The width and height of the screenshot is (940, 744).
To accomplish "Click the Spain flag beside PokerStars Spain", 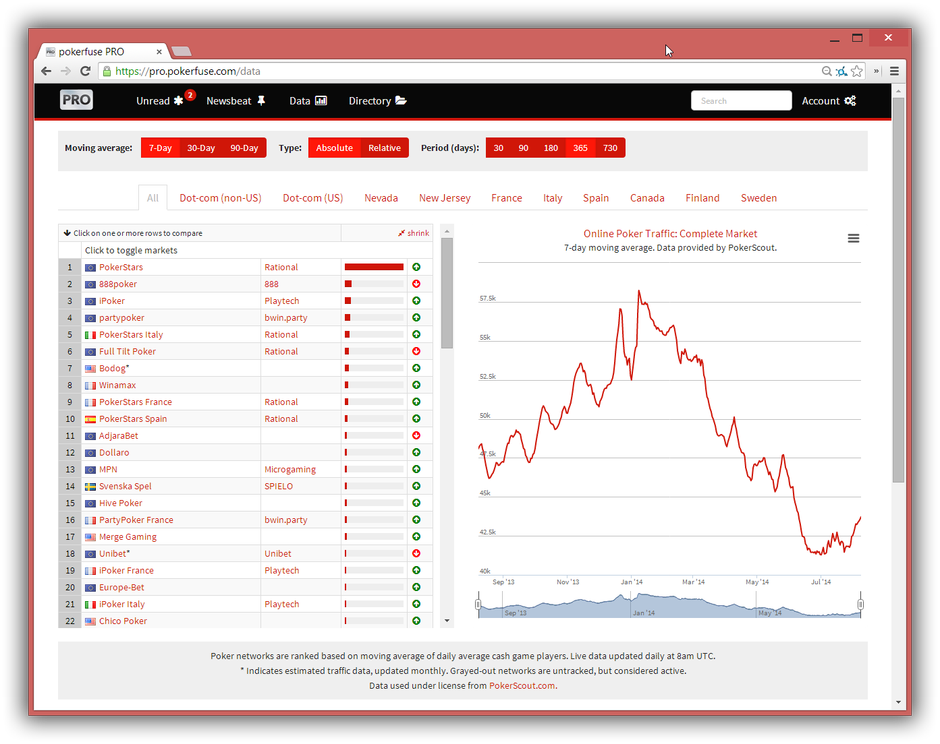I will (91, 419).
